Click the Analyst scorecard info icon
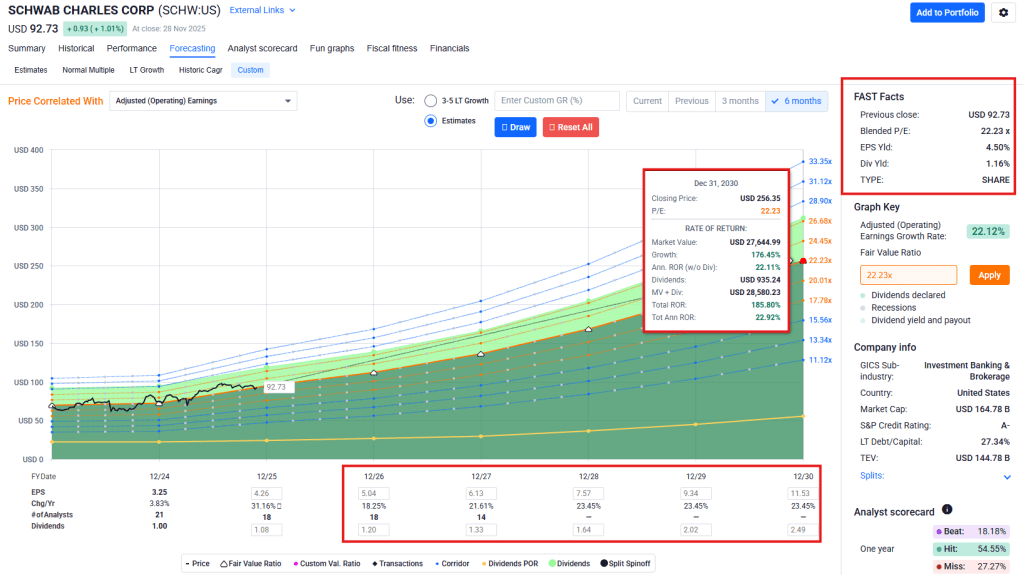Screen dimensions: 1023x575 (x=947, y=510)
